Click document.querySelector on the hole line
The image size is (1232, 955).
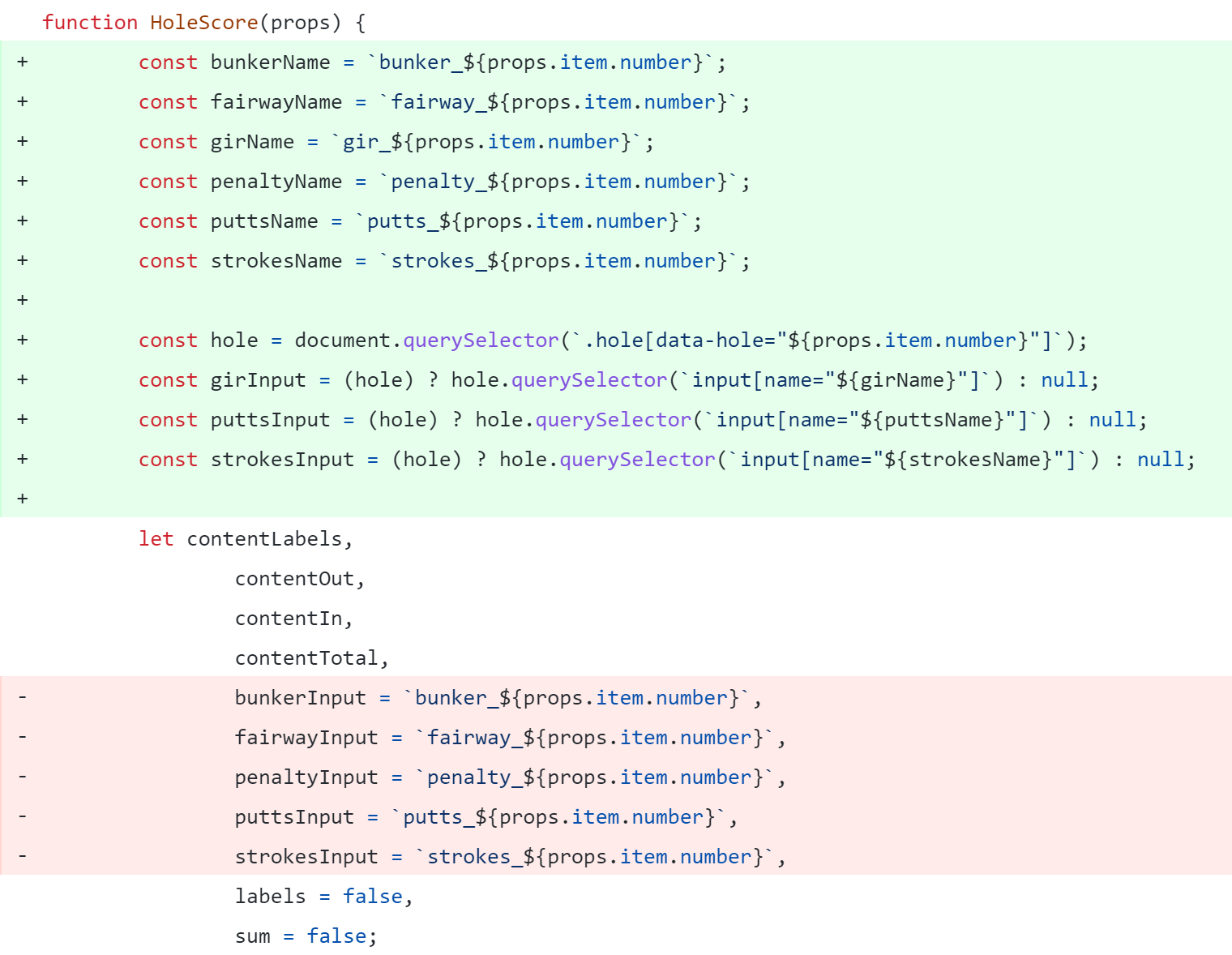(426, 340)
